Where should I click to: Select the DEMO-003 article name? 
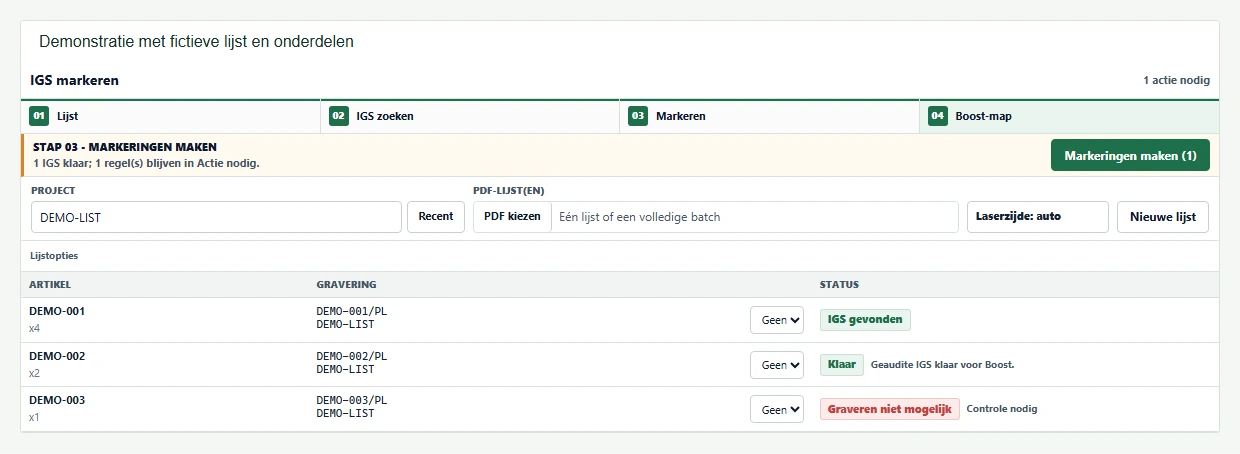click(57, 400)
